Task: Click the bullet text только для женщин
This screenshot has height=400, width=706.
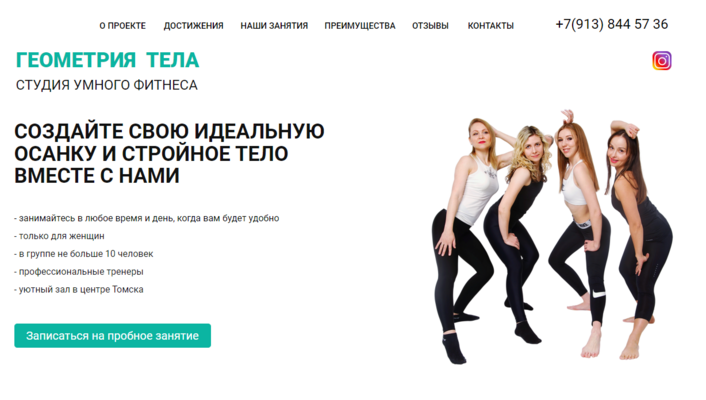Action: (x=59, y=236)
